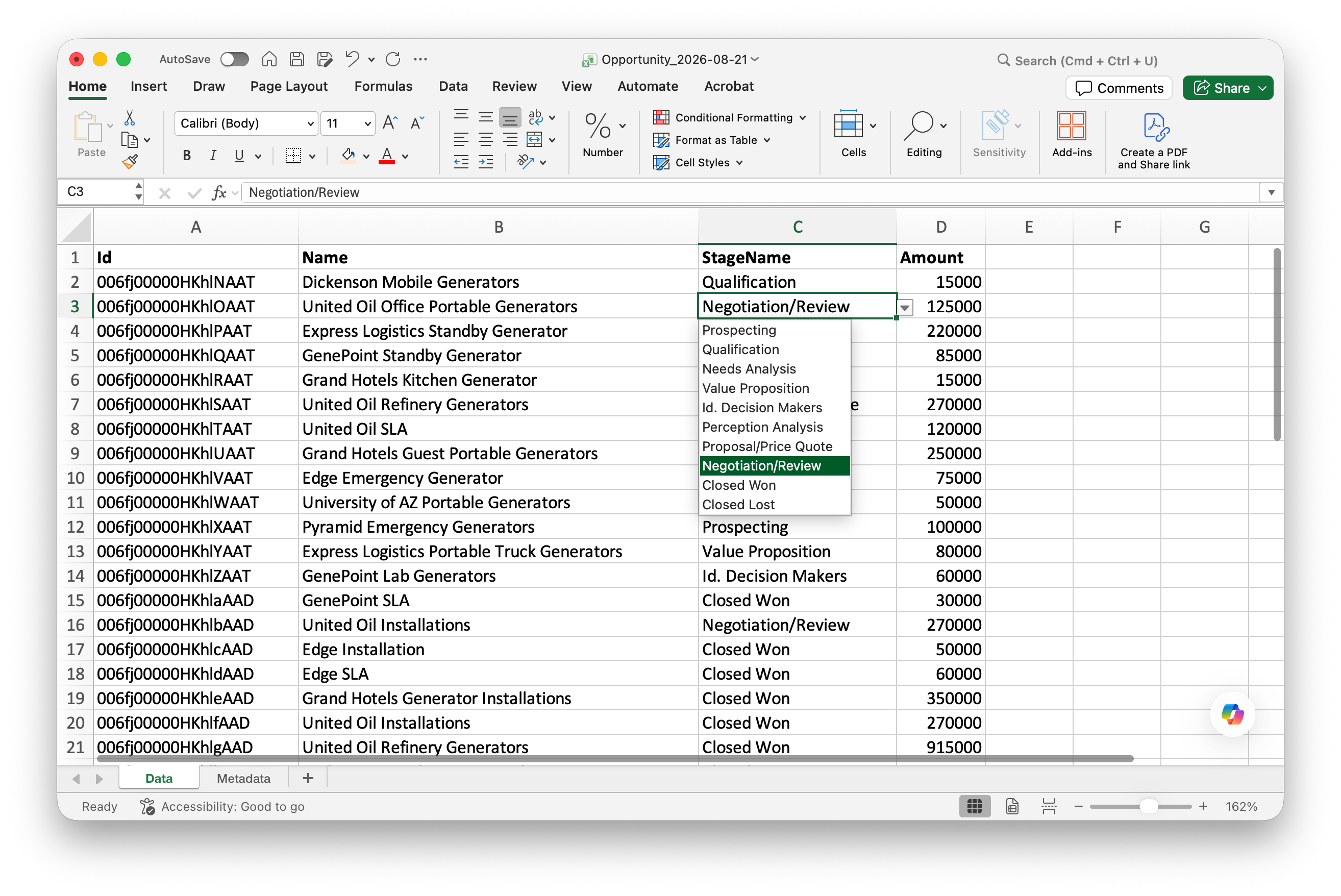Click the Paste clipboard icon

[88, 127]
